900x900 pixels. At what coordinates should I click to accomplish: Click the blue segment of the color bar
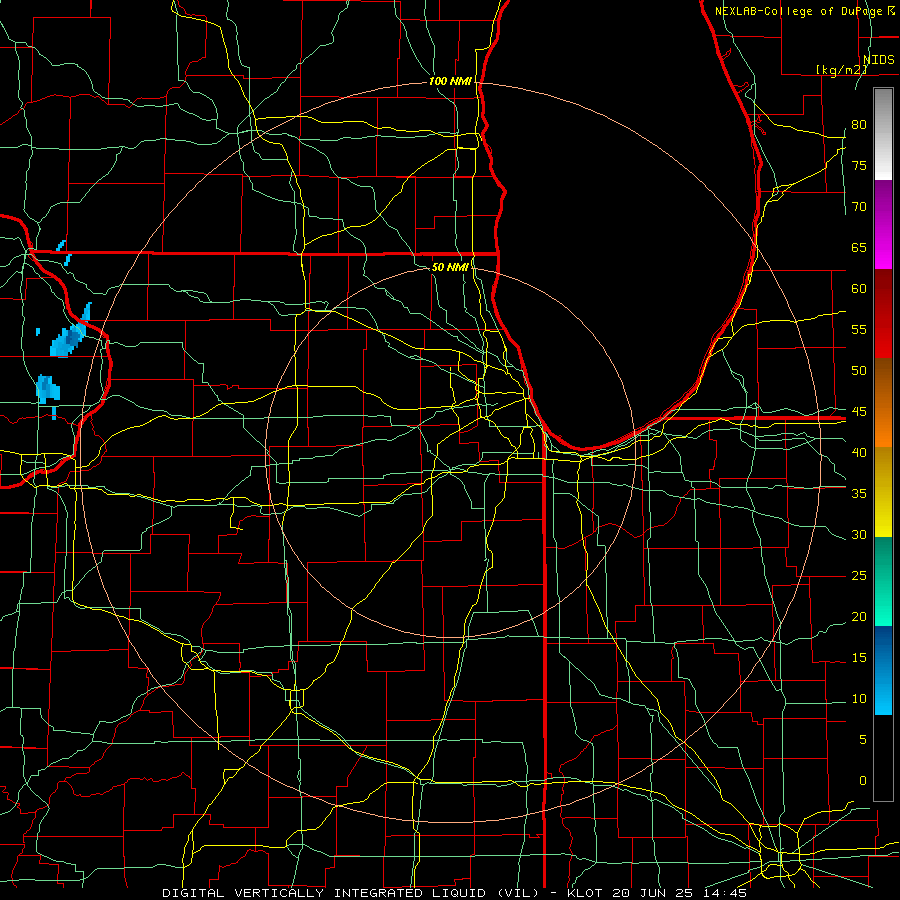pos(883,670)
